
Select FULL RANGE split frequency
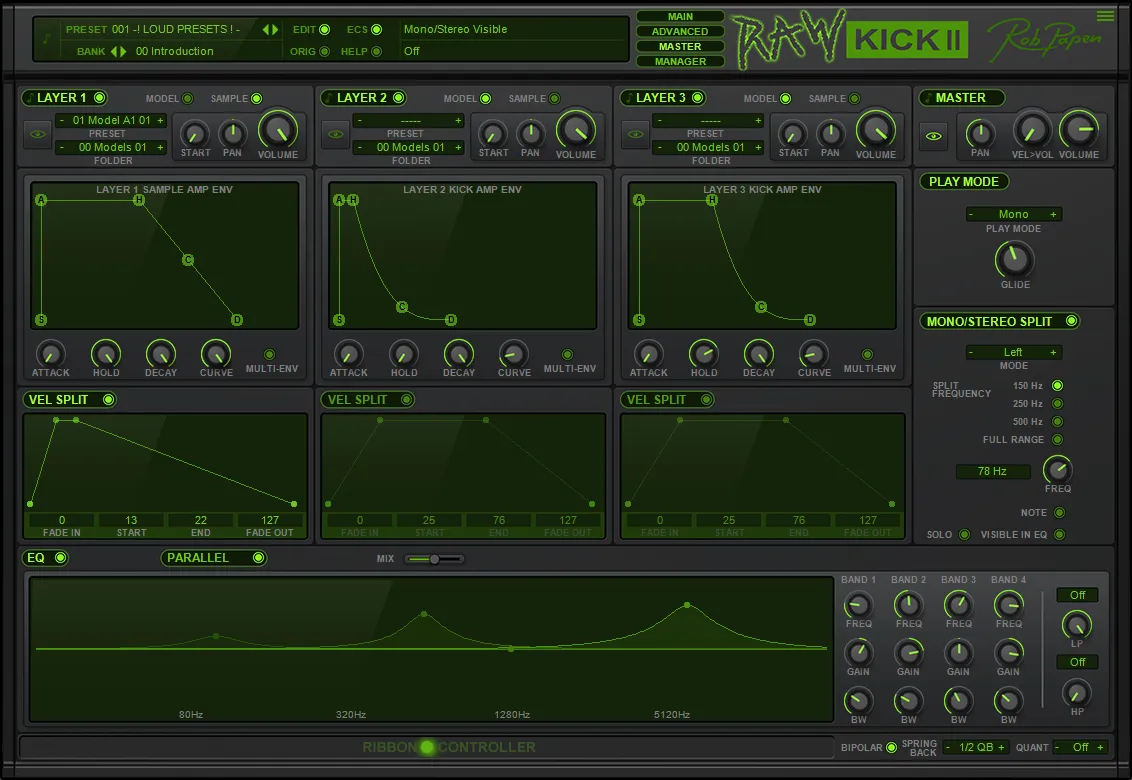coord(1058,440)
